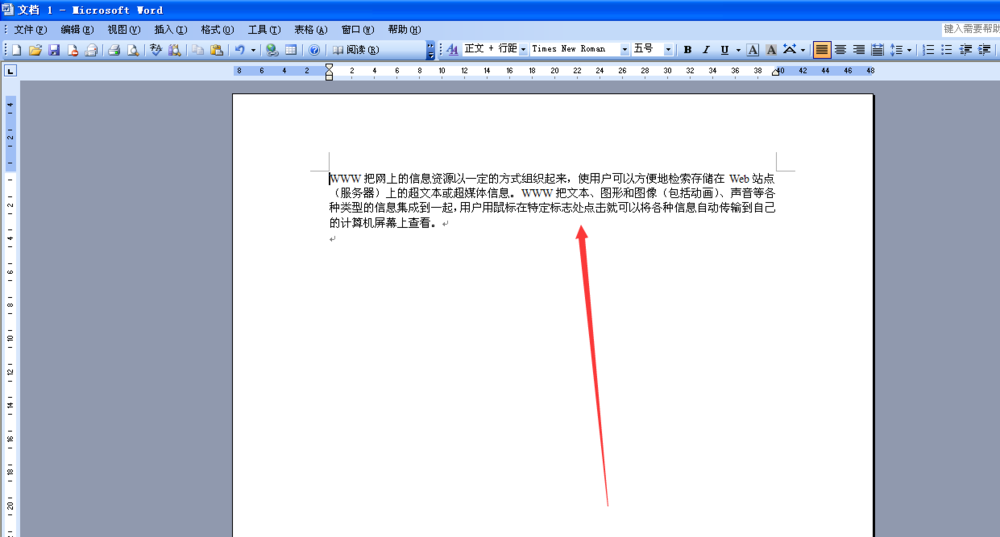Apply bulleted list formatting
The width and height of the screenshot is (1000, 537).
(x=947, y=50)
